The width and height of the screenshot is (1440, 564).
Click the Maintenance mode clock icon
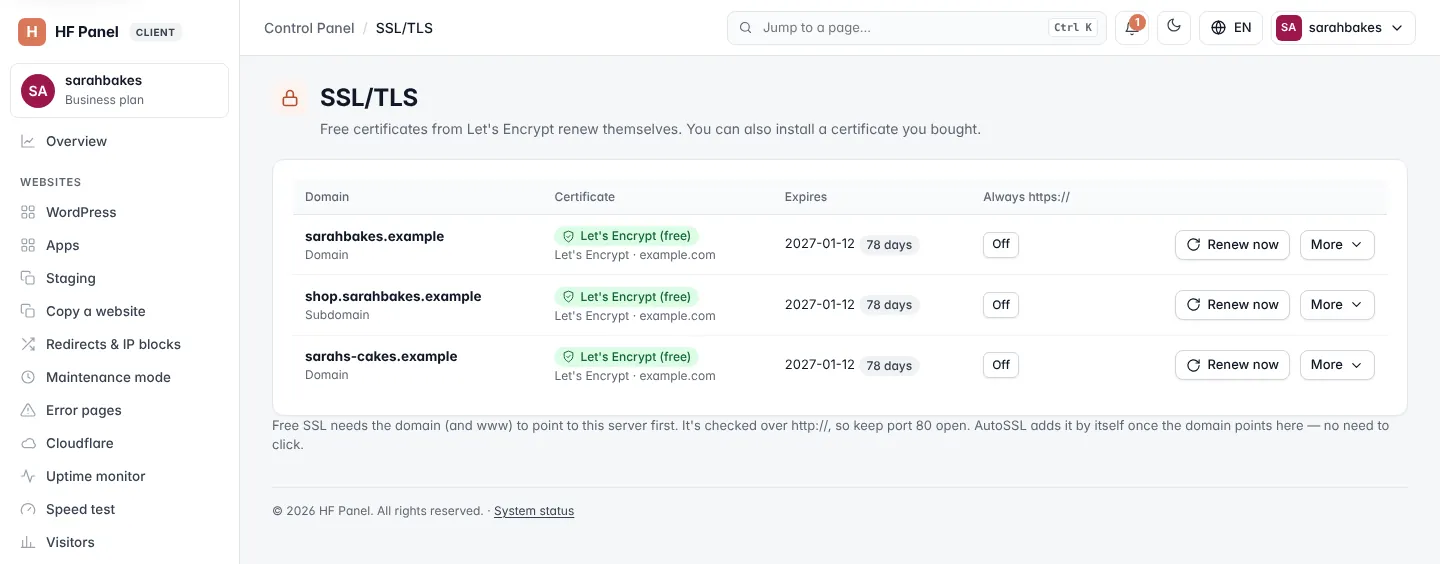coord(28,377)
